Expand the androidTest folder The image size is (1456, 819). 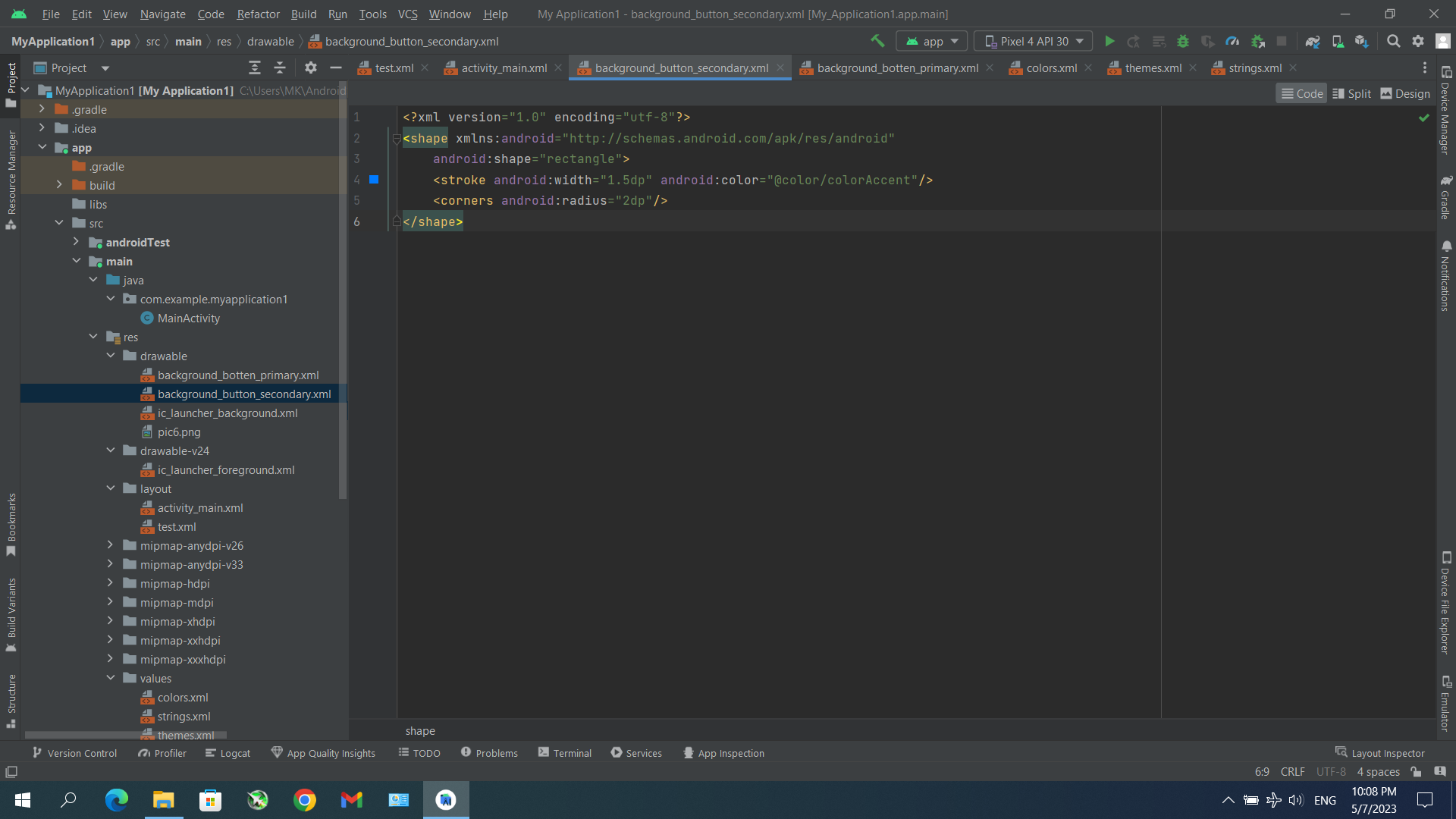(x=77, y=242)
